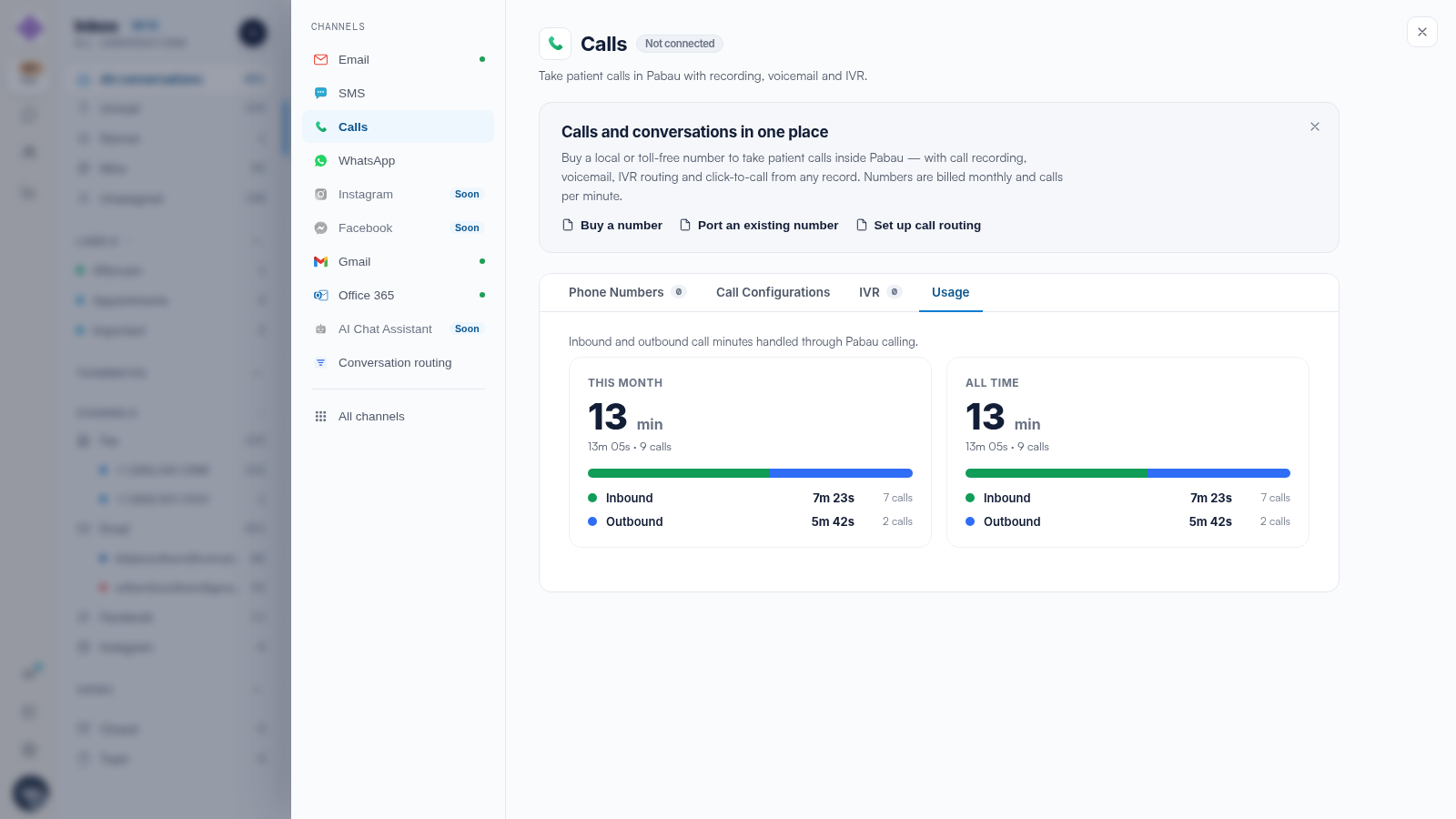This screenshot has width=1456, height=819.
Task: Click the count badge on the Phone Numbers tab
Action: [x=679, y=292]
